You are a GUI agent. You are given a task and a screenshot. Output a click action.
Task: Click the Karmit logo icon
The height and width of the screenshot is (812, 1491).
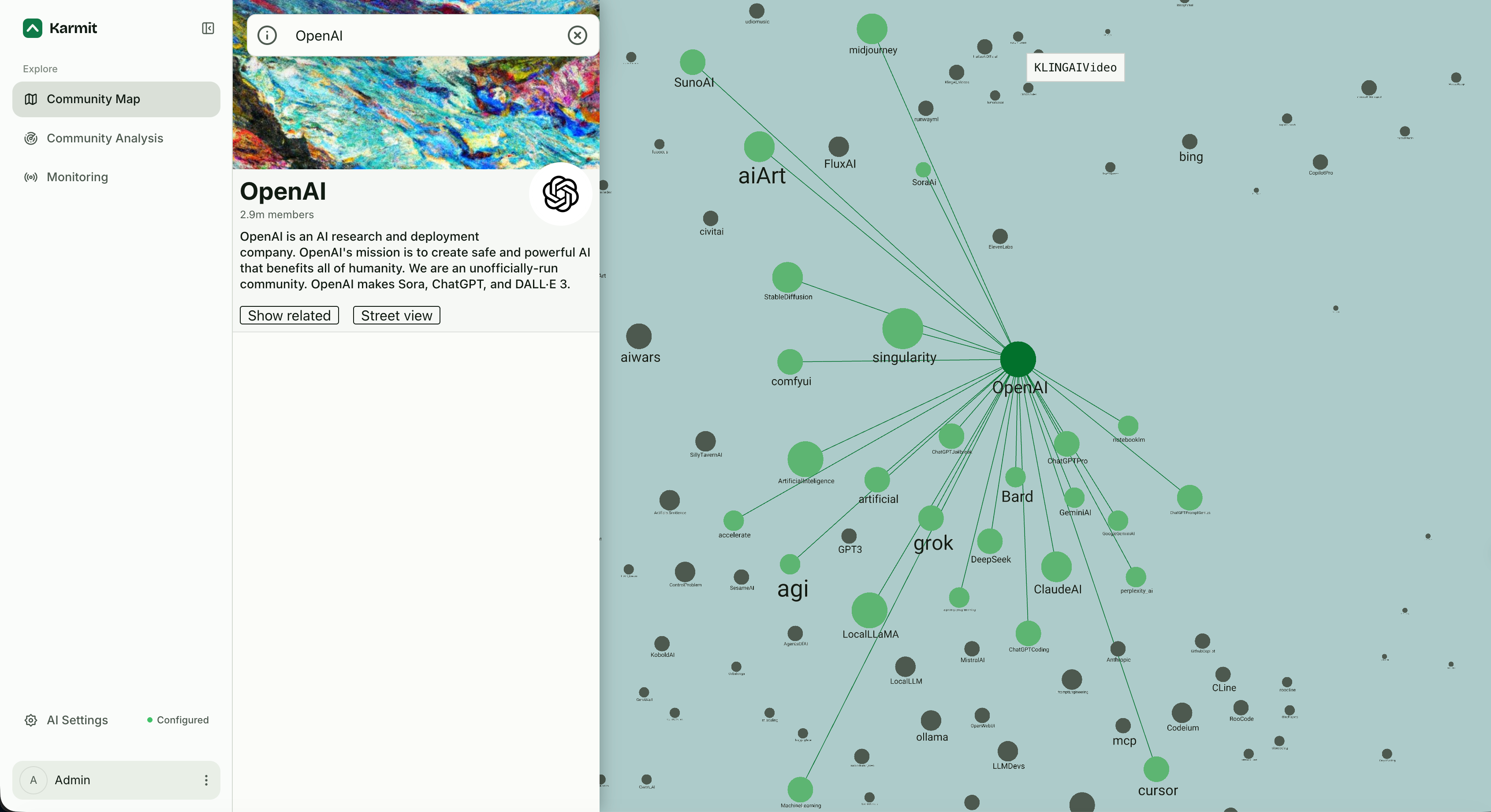33,28
